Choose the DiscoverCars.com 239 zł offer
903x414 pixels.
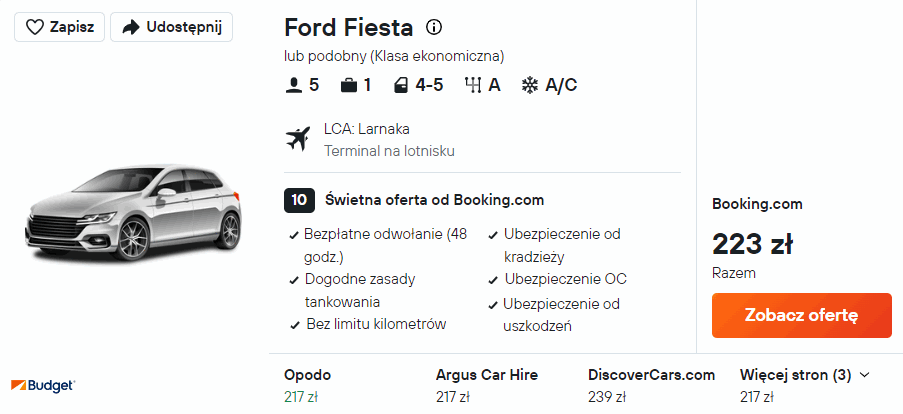(x=651, y=385)
